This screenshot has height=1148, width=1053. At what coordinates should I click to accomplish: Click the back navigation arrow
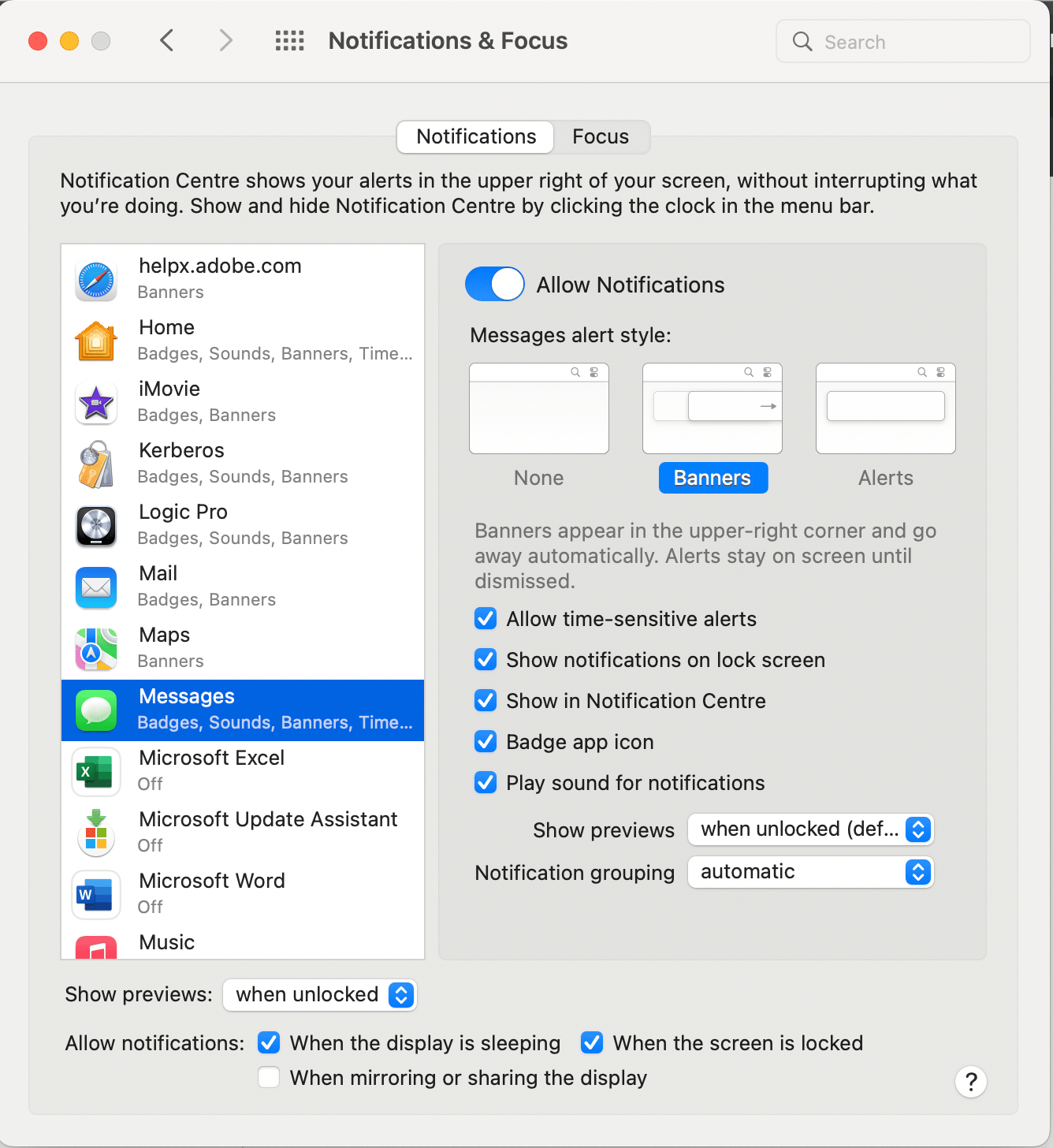click(166, 40)
